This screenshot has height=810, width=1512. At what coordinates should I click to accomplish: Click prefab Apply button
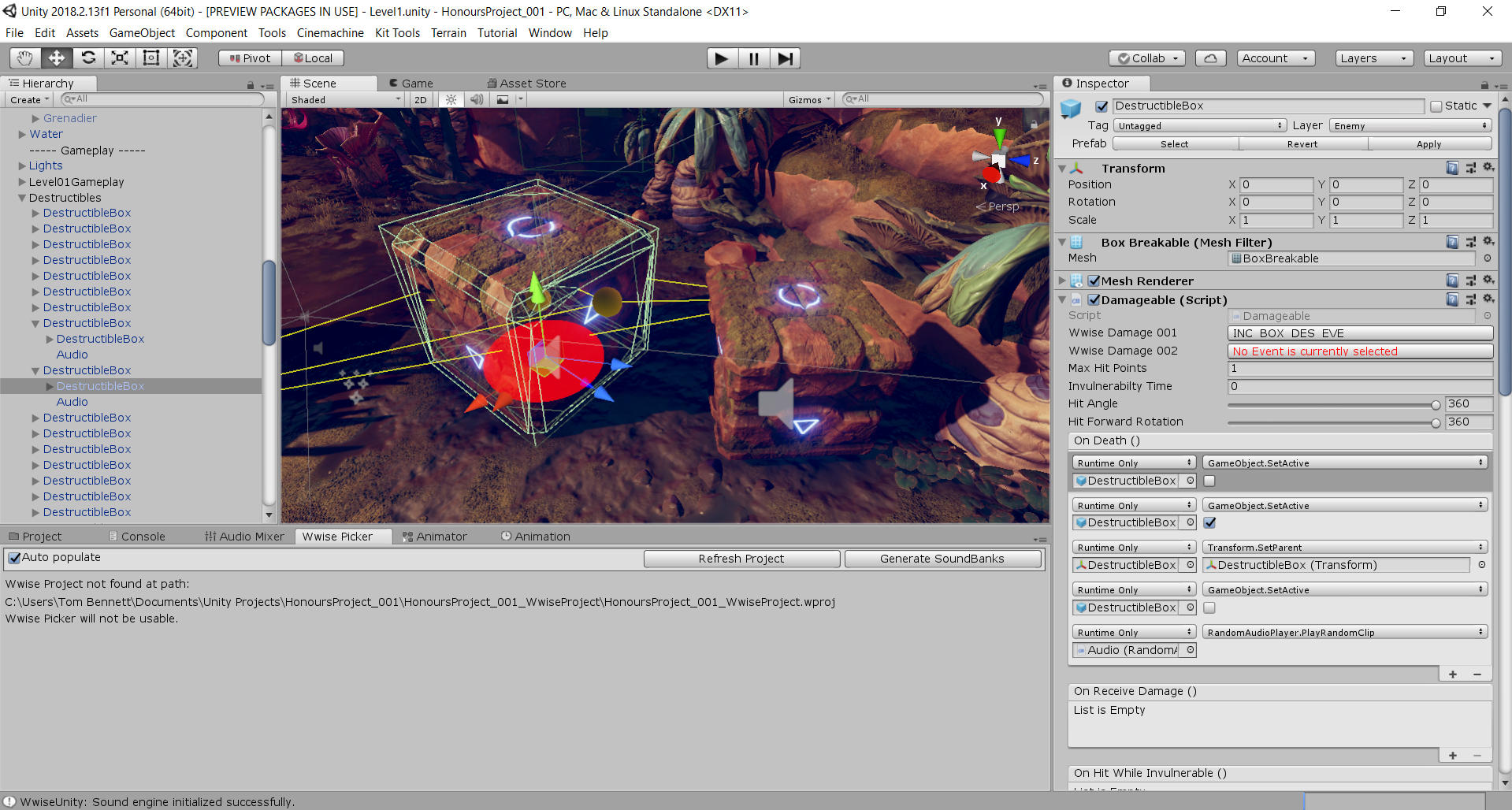[1429, 144]
